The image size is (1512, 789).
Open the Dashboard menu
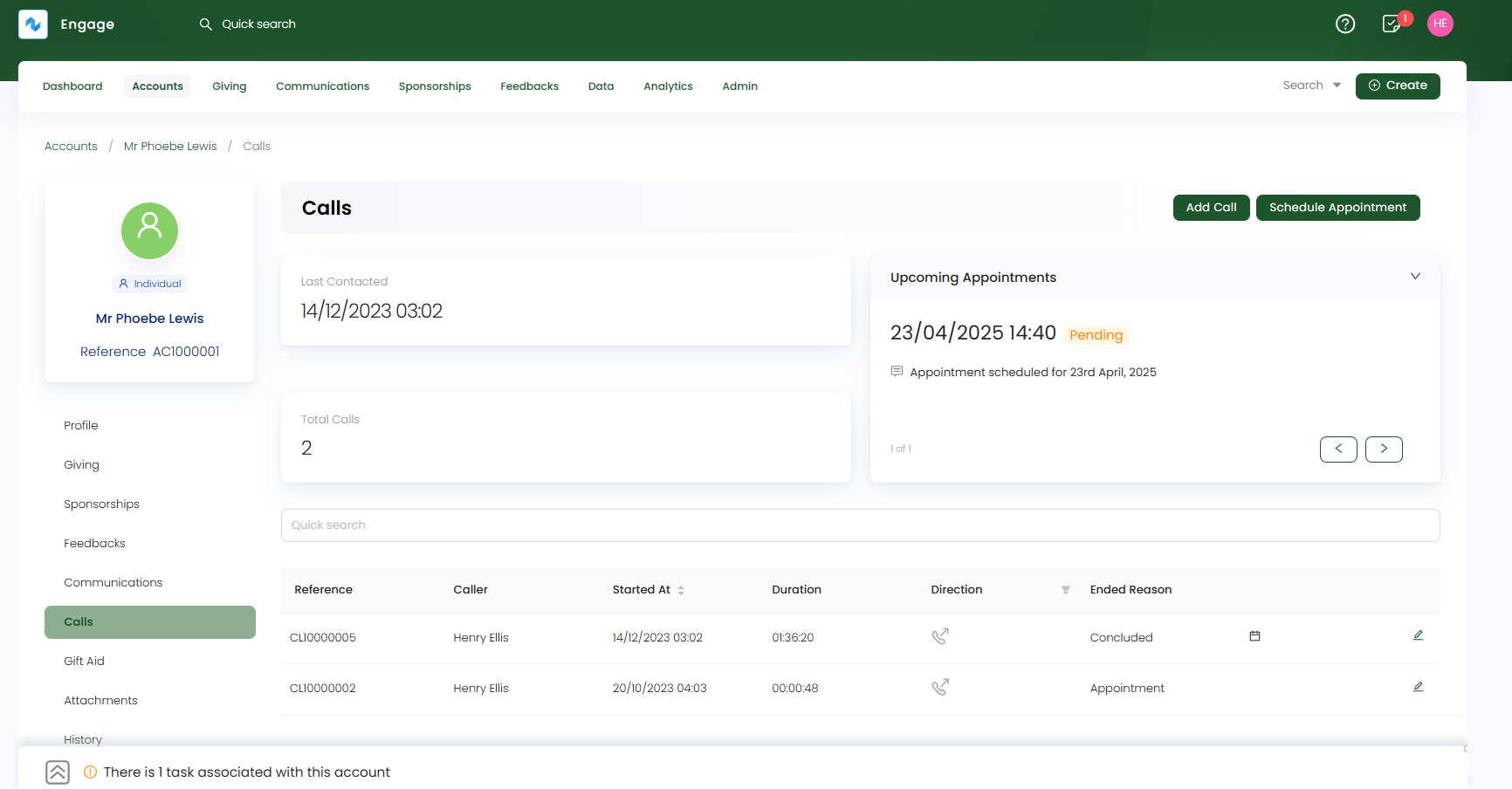tap(72, 86)
